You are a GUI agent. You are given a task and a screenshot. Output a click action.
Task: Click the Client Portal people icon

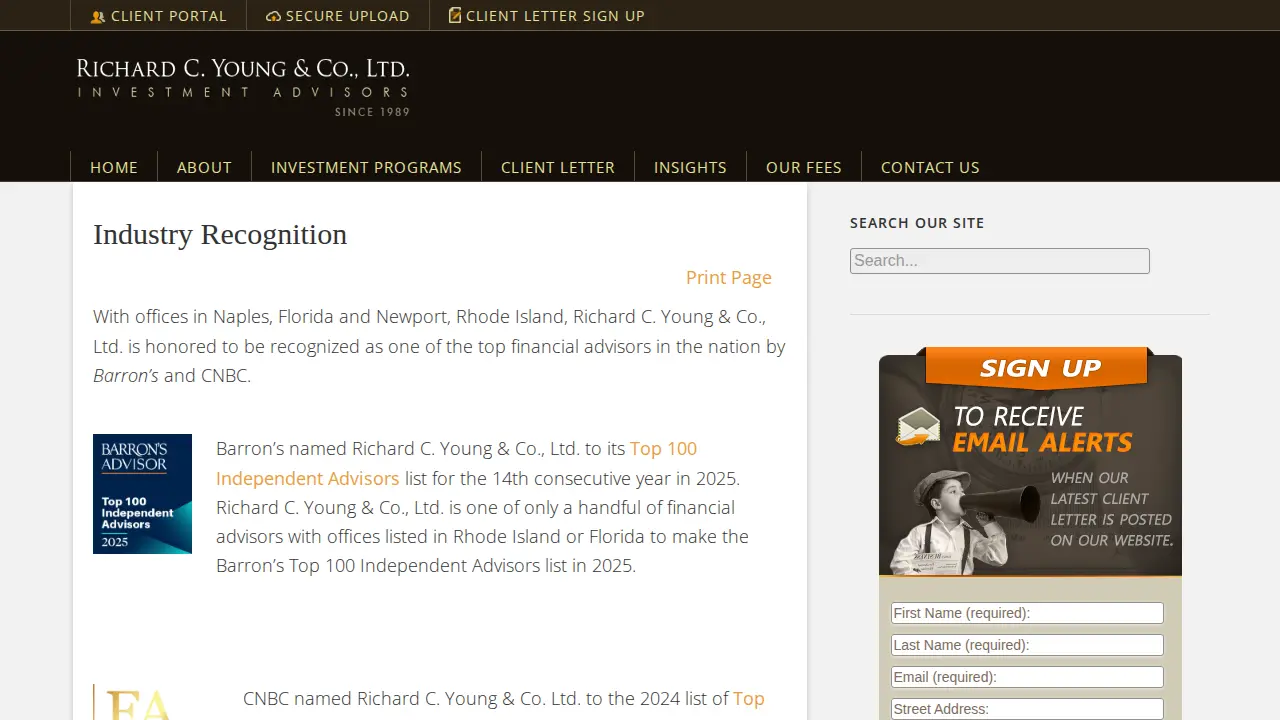(x=98, y=16)
